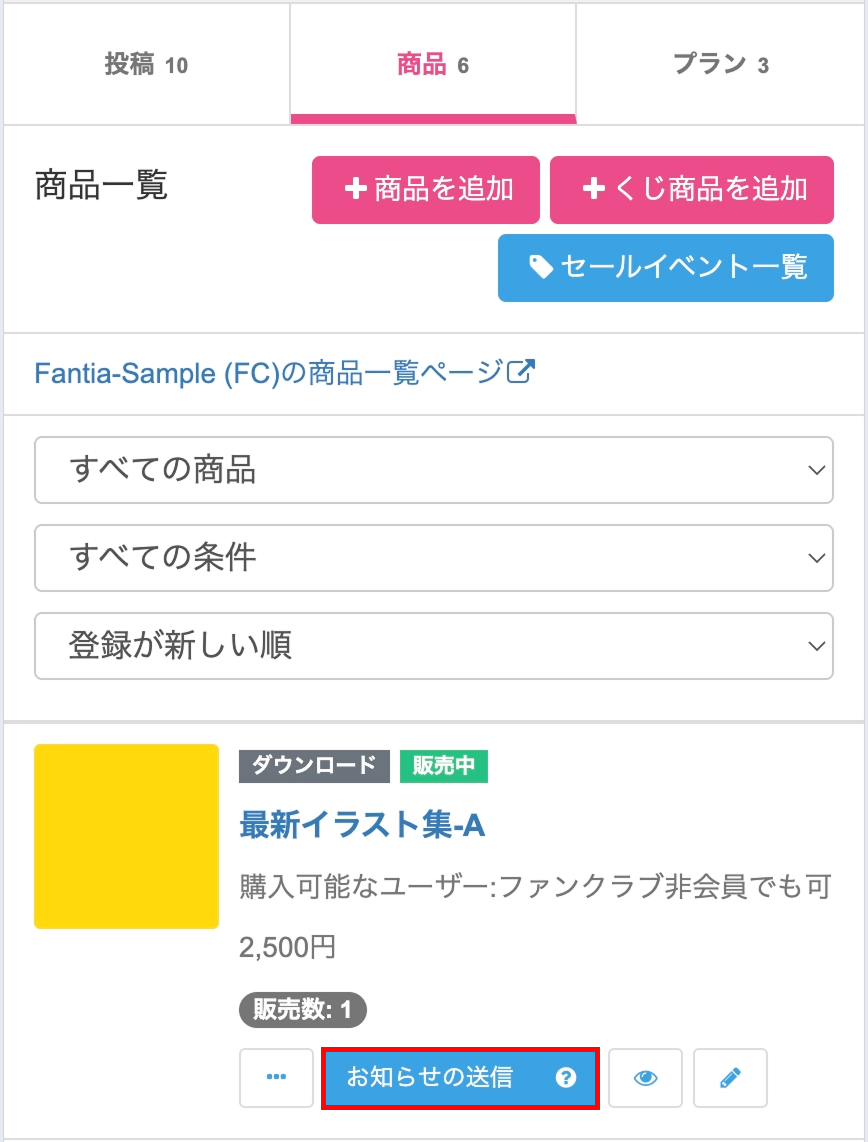
Task: Click the 販売数: 1 badge
Action: (x=303, y=1010)
